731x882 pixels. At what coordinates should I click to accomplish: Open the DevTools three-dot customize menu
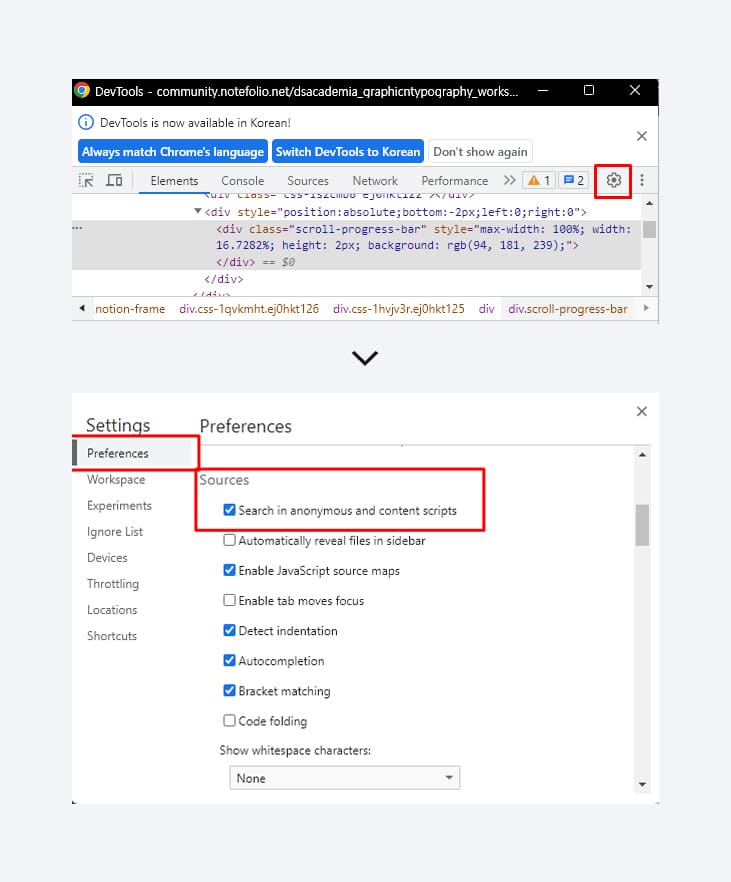coord(642,180)
